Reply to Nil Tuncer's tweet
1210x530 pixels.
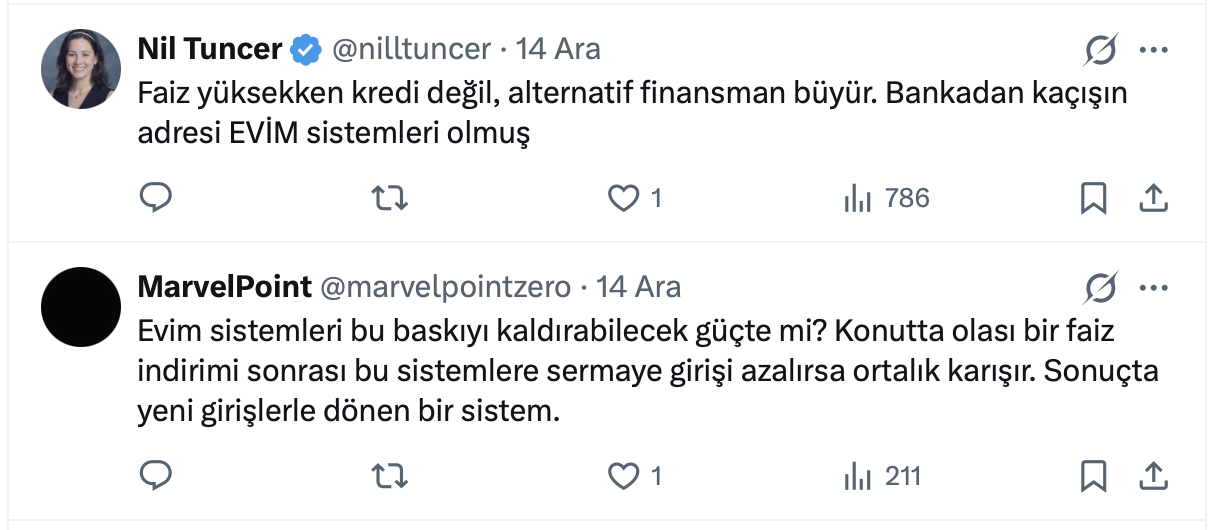155,199
